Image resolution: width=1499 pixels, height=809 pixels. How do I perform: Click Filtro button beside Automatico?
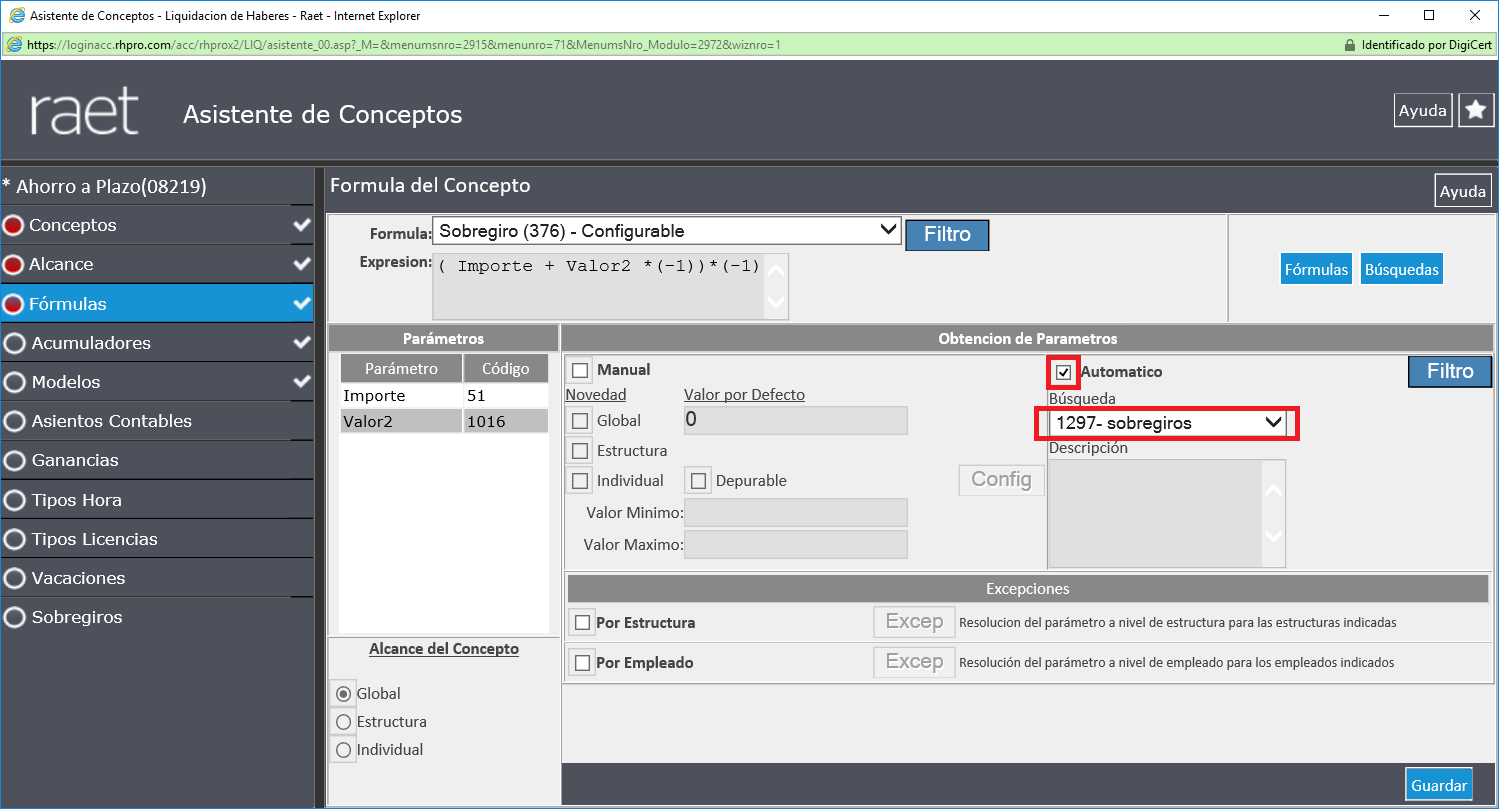(1450, 372)
